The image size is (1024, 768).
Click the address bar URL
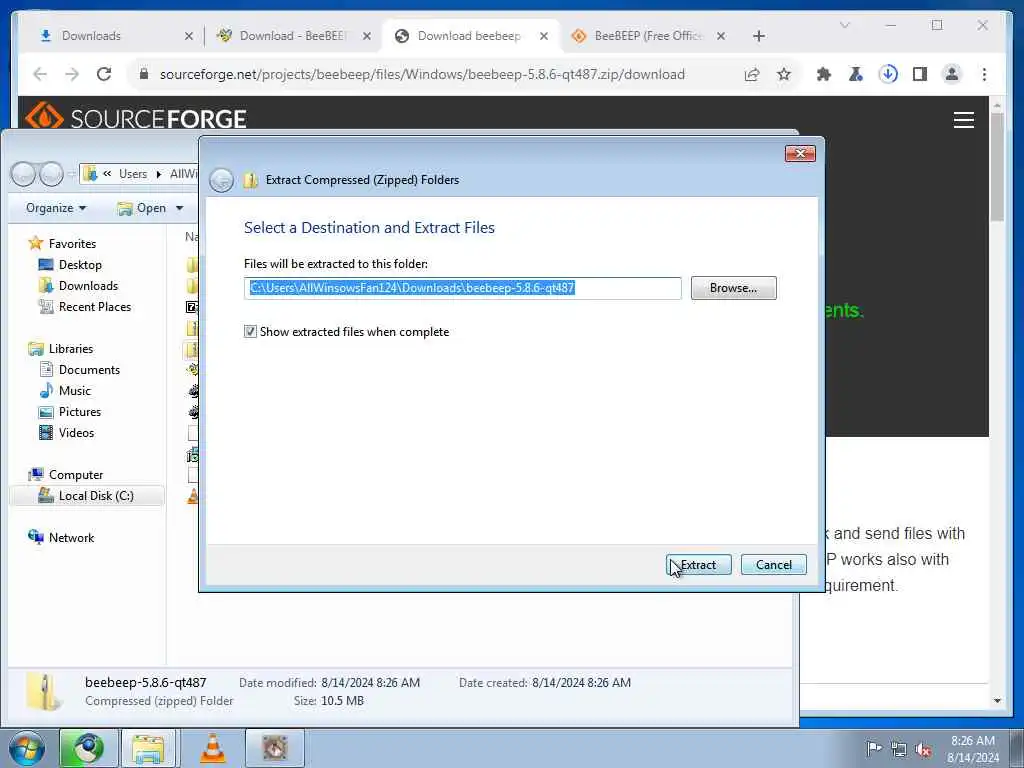point(422,74)
